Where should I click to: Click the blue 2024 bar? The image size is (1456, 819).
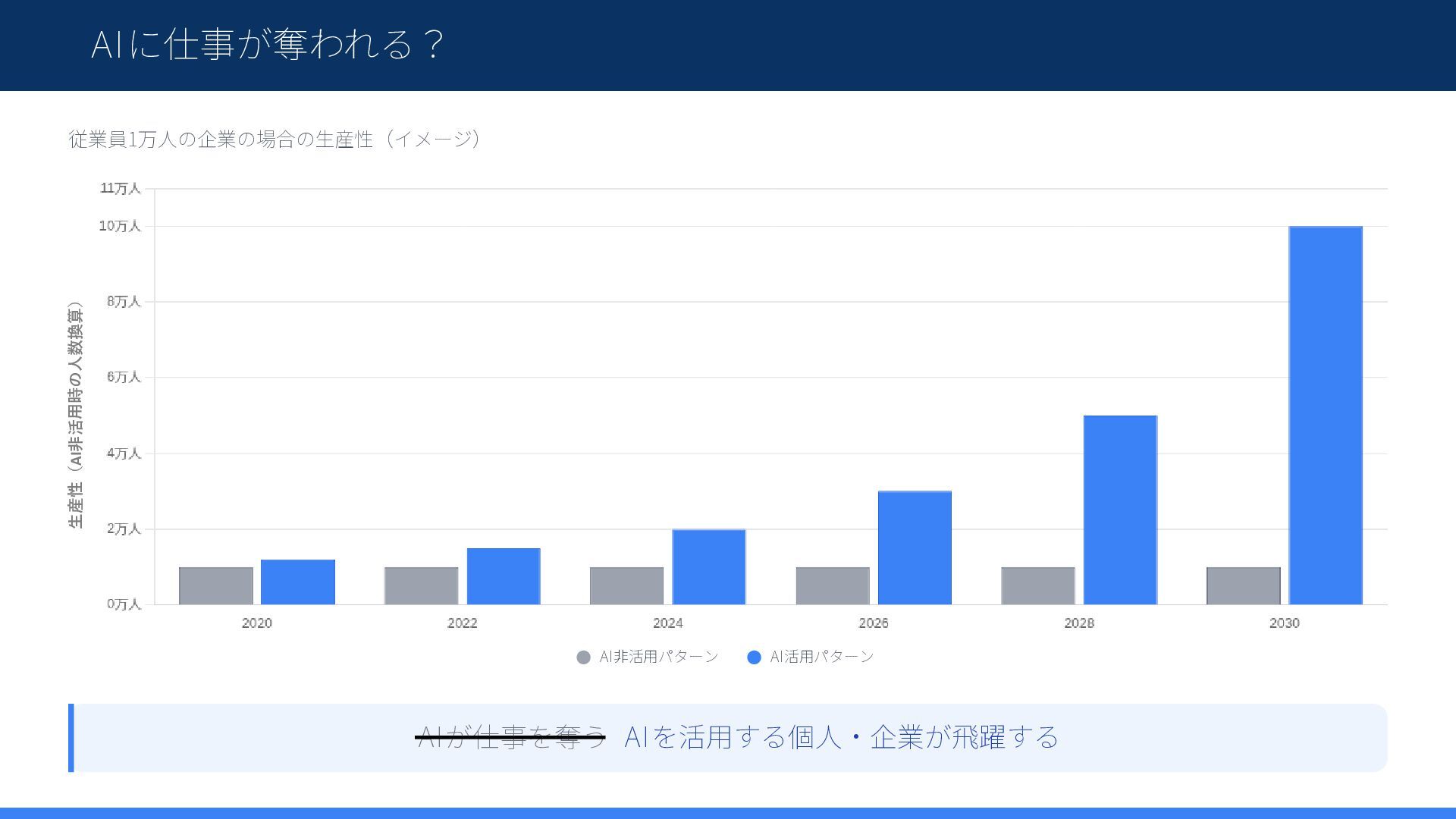tap(708, 566)
